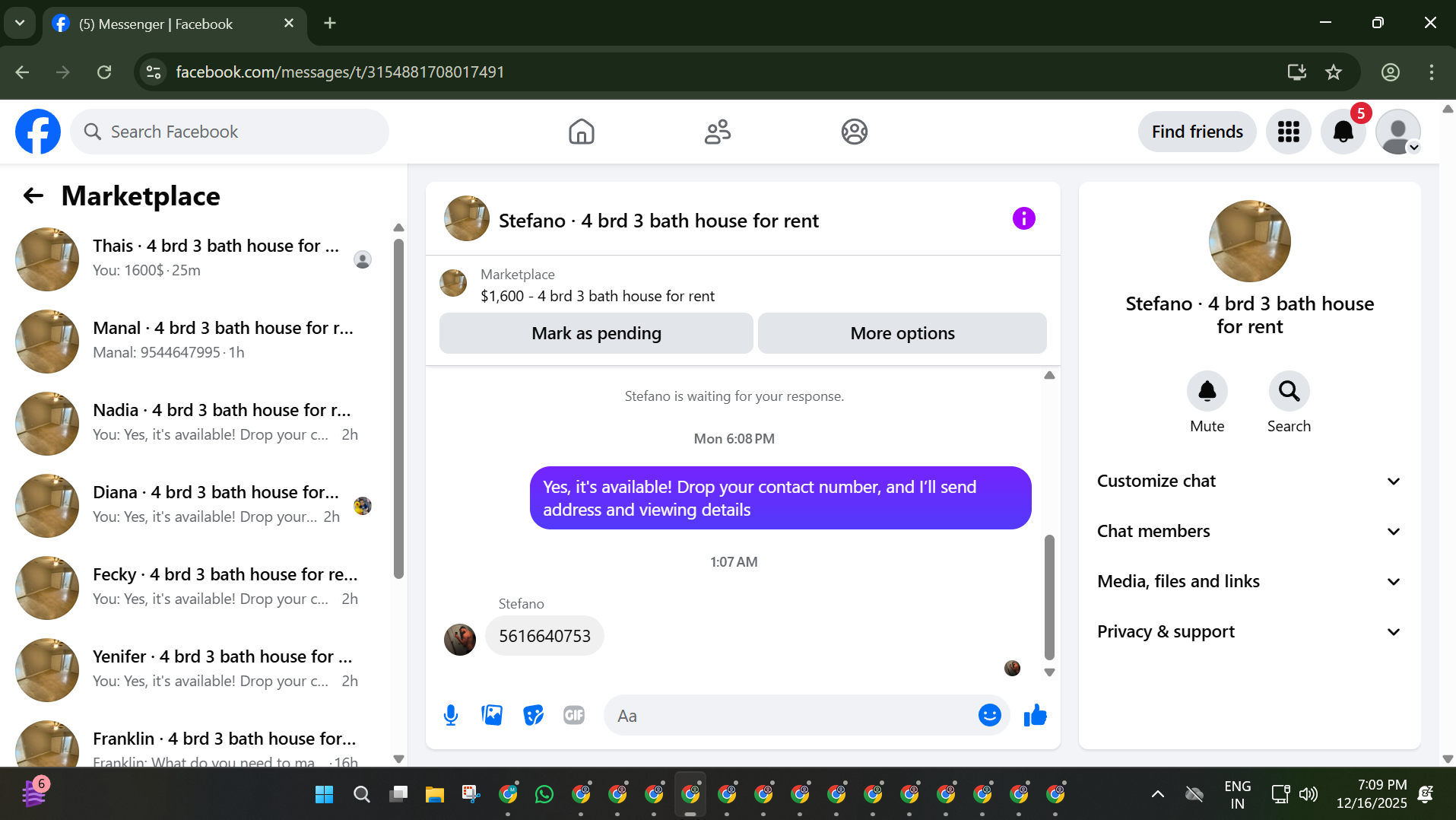
Task: Click Stefano's listing thumbnail in chat header
Action: [466, 219]
